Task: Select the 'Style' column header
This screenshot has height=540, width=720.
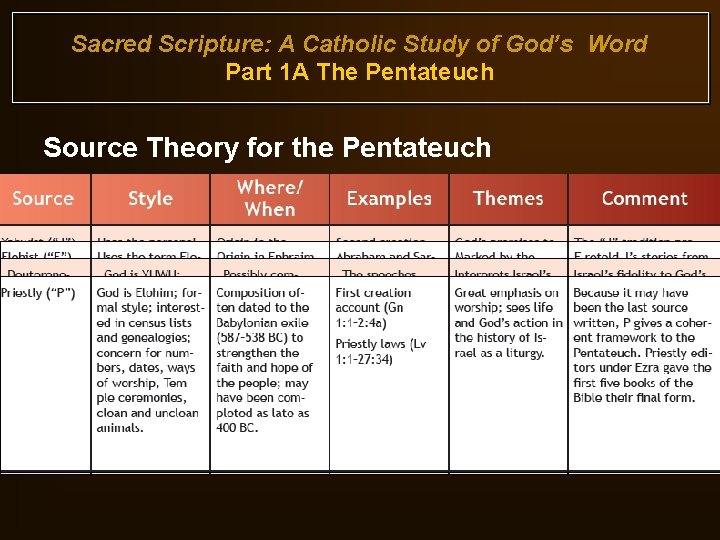Action: pyautogui.click(x=151, y=199)
